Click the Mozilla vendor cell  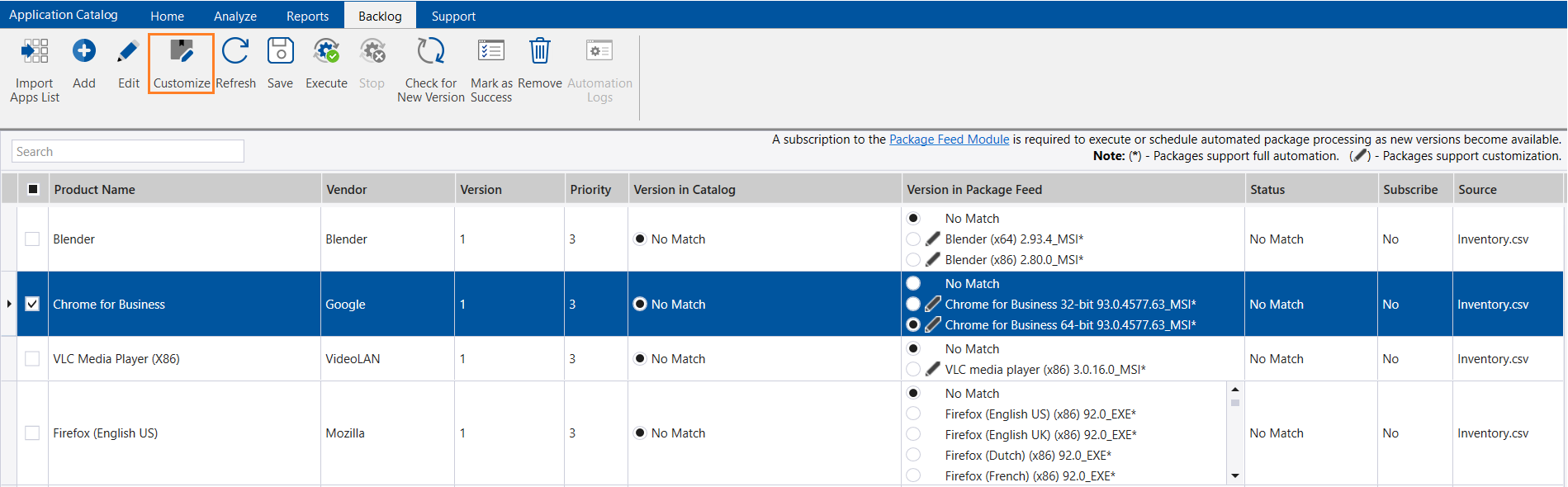click(x=388, y=433)
